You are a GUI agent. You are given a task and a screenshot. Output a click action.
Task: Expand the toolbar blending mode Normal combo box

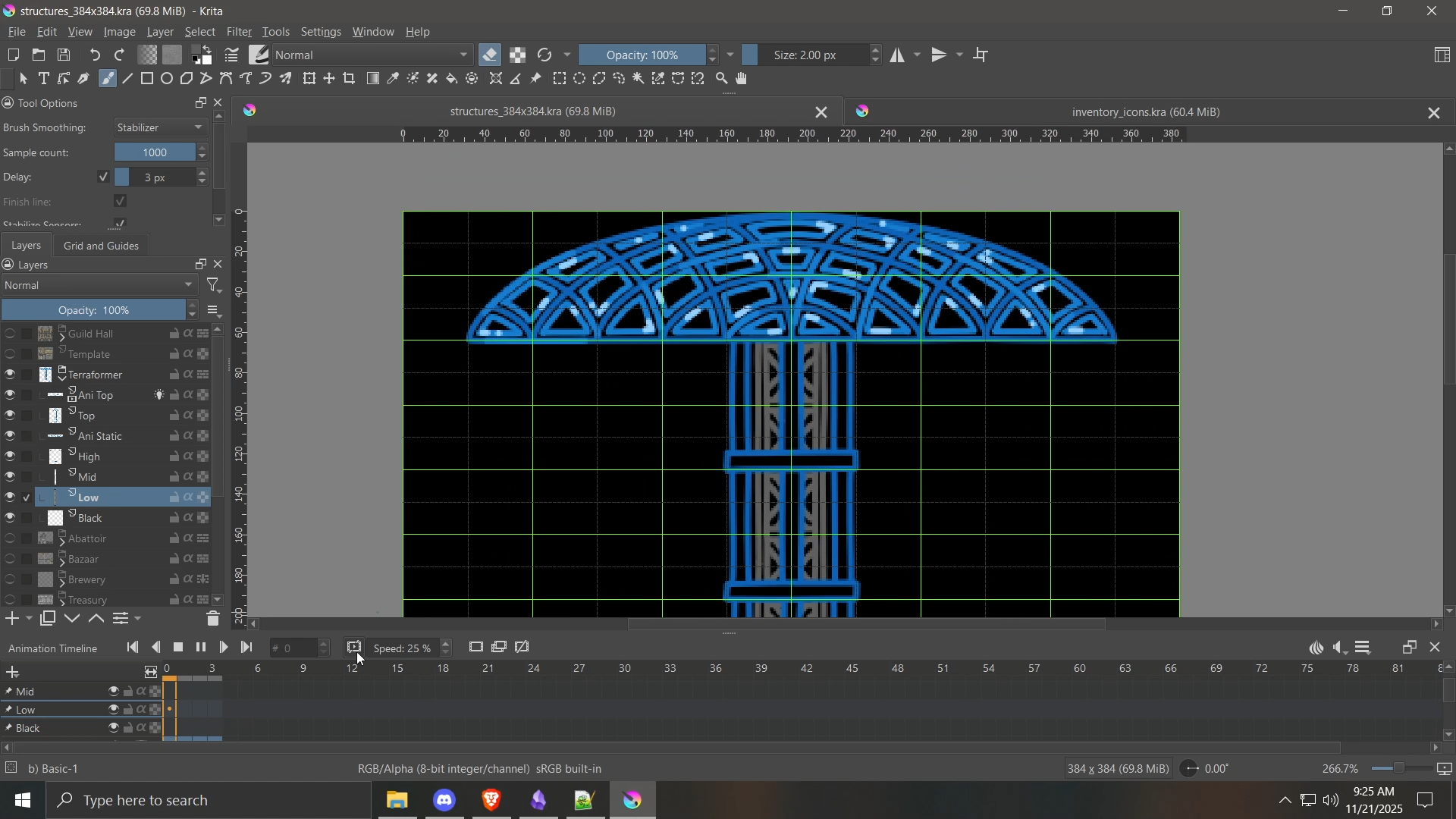click(x=373, y=55)
